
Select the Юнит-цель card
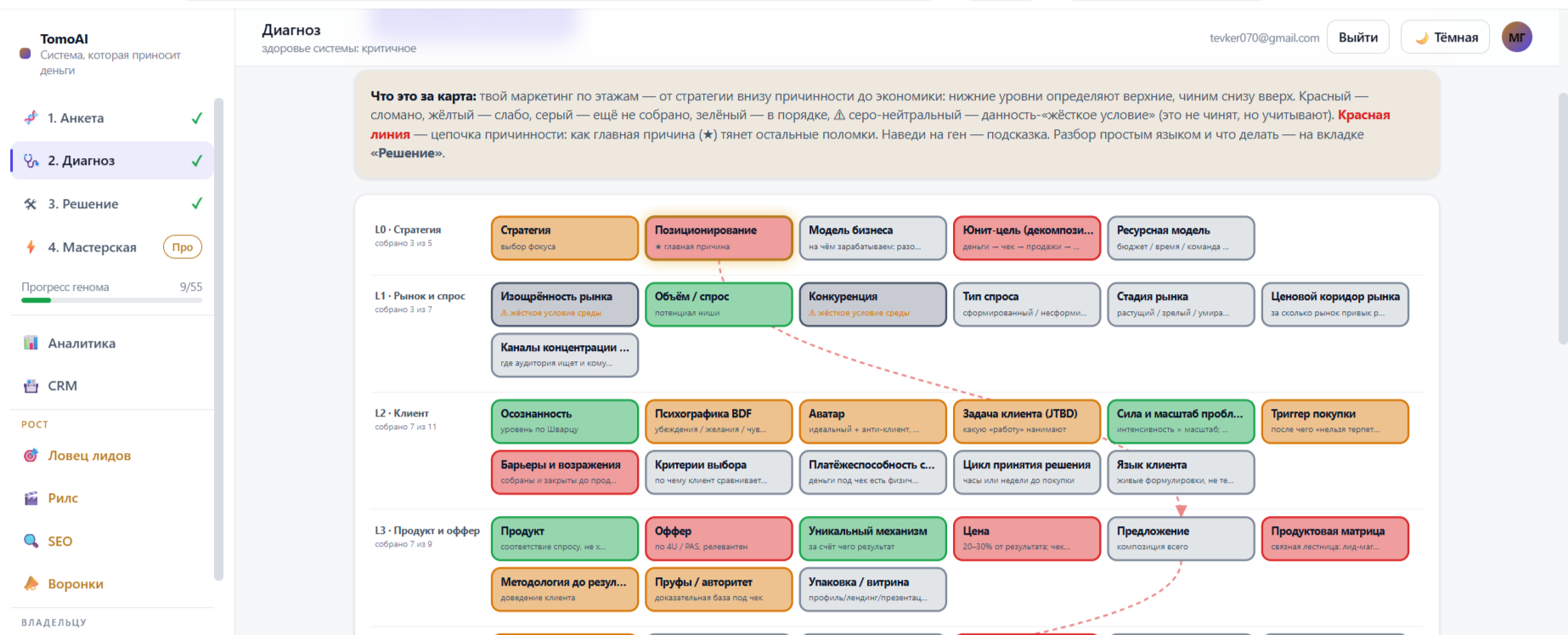(1027, 238)
